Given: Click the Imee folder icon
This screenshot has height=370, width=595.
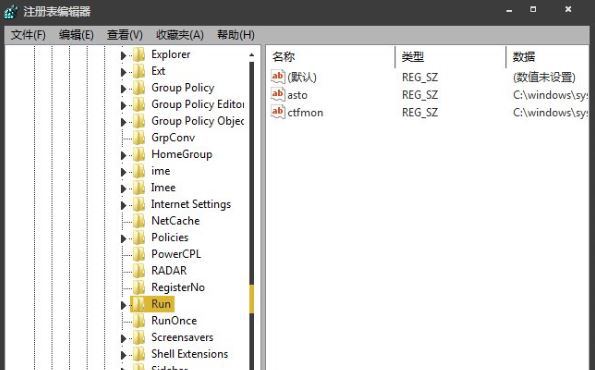Looking at the screenshot, I should tap(139, 188).
